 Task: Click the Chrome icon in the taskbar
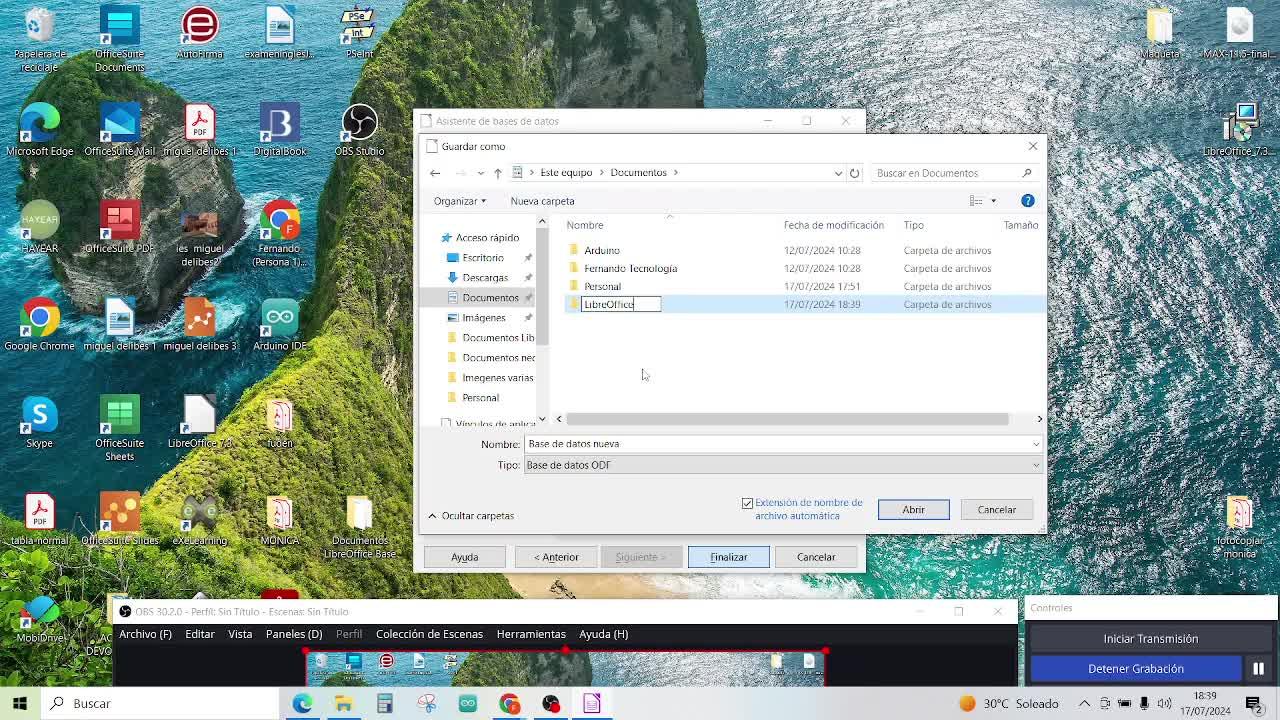click(509, 704)
